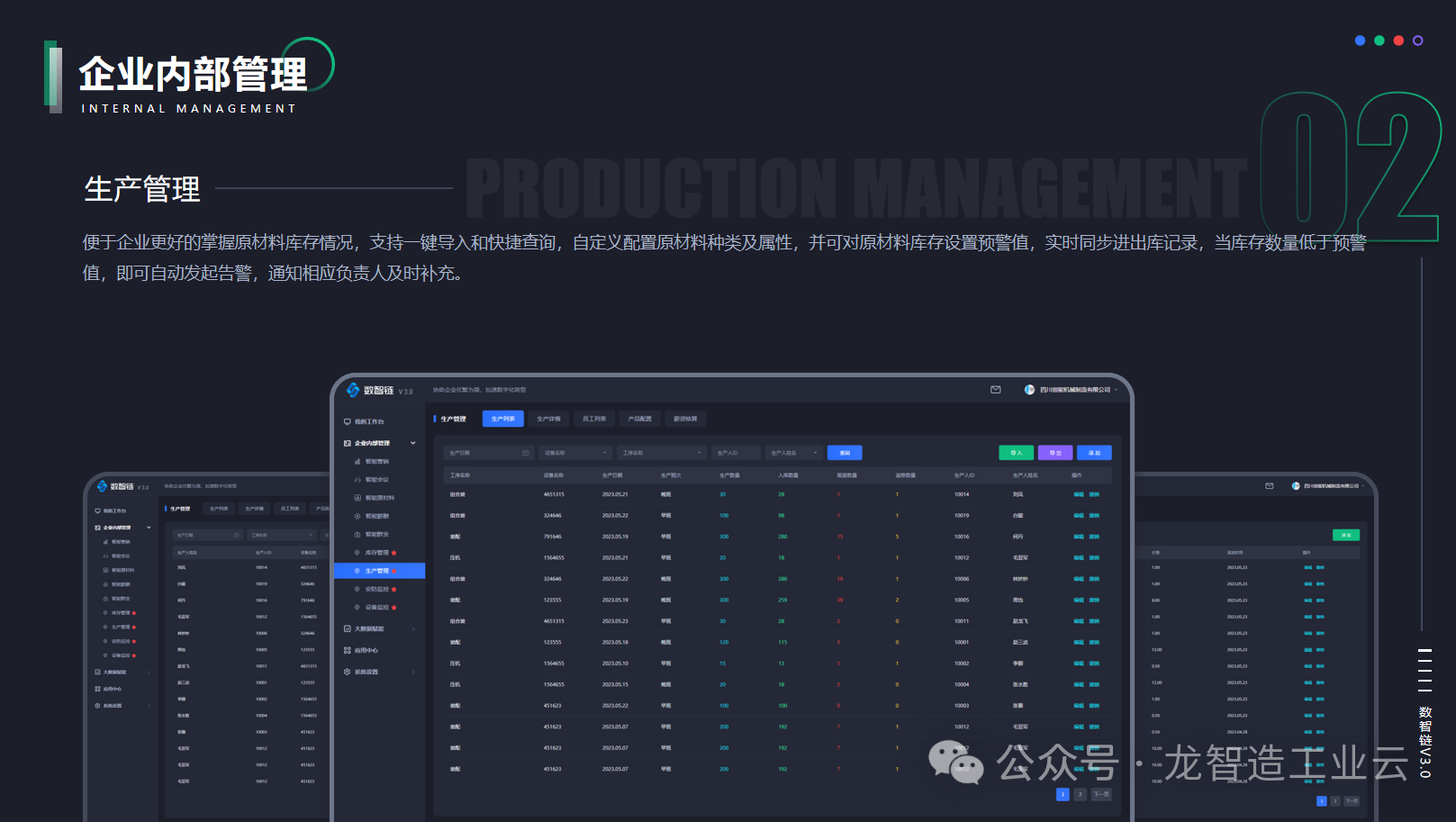Open 我的工作台 monitor icon in sidebar
1456x822 pixels.
point(348,421)
